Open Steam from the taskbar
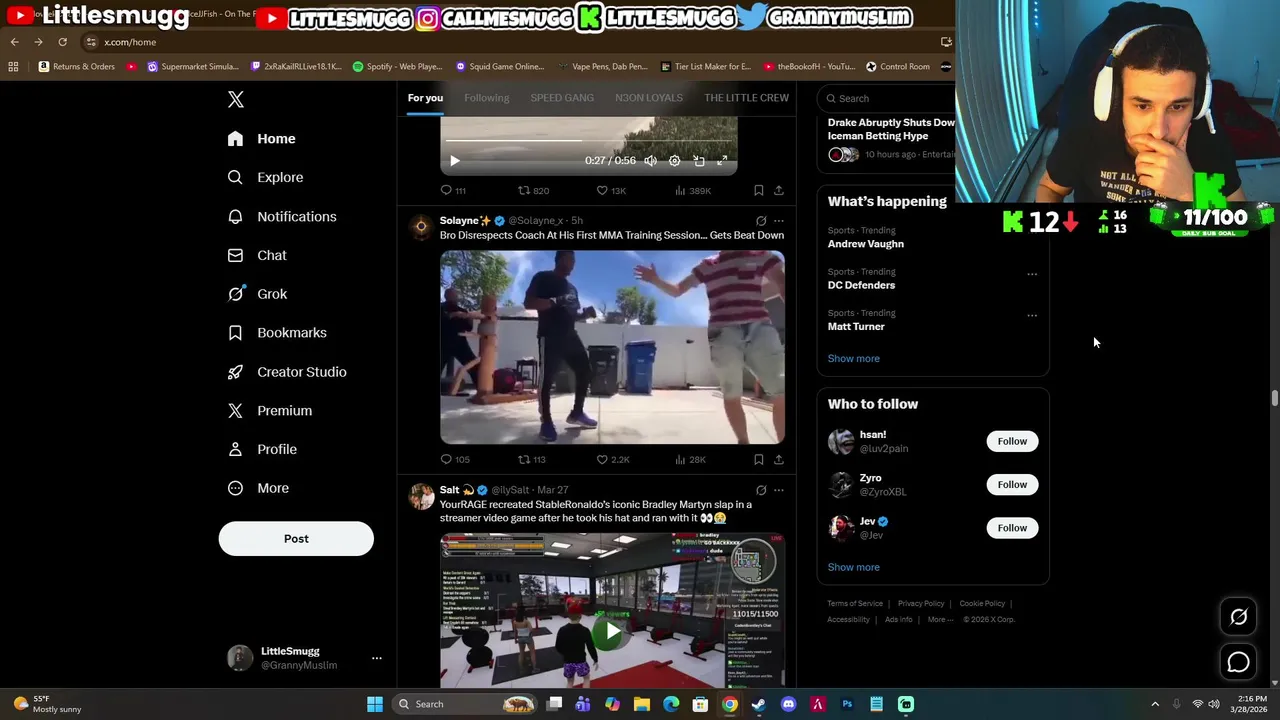Image resolution: width=1280 pixels, height=720 pixels. [759, 704]
